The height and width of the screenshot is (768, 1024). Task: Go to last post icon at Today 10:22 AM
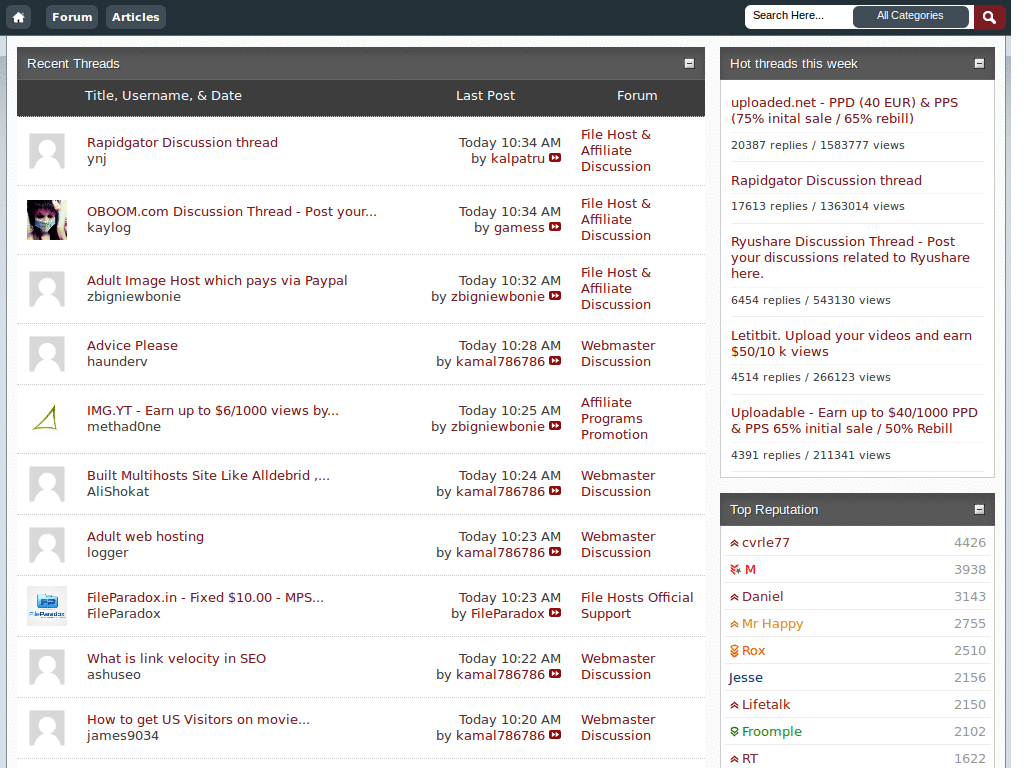tap(555, 675)
